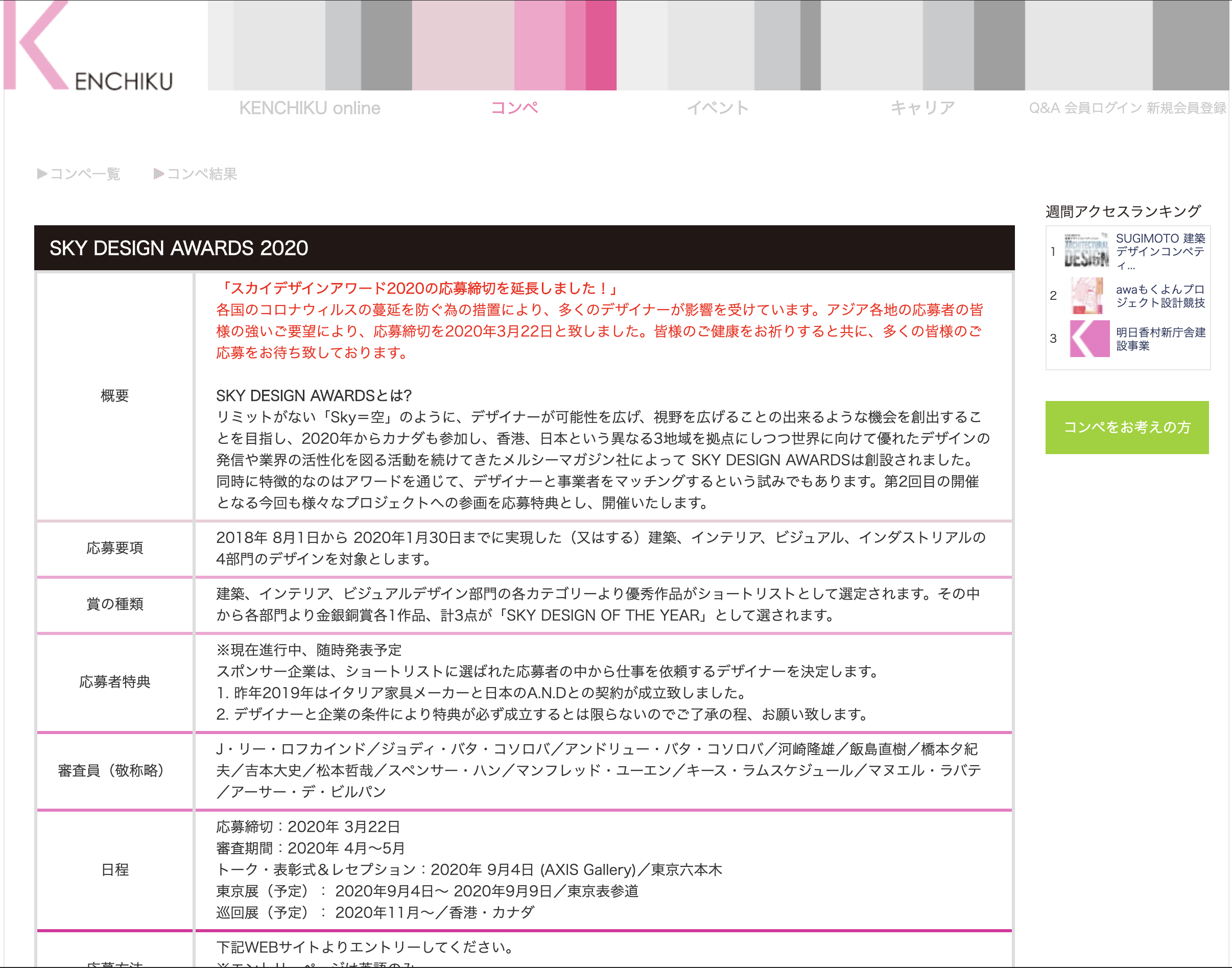Click the triangle icon before コンペ結果
Viewport: 1232px width, 968px height.
click(x=159, y=174)
